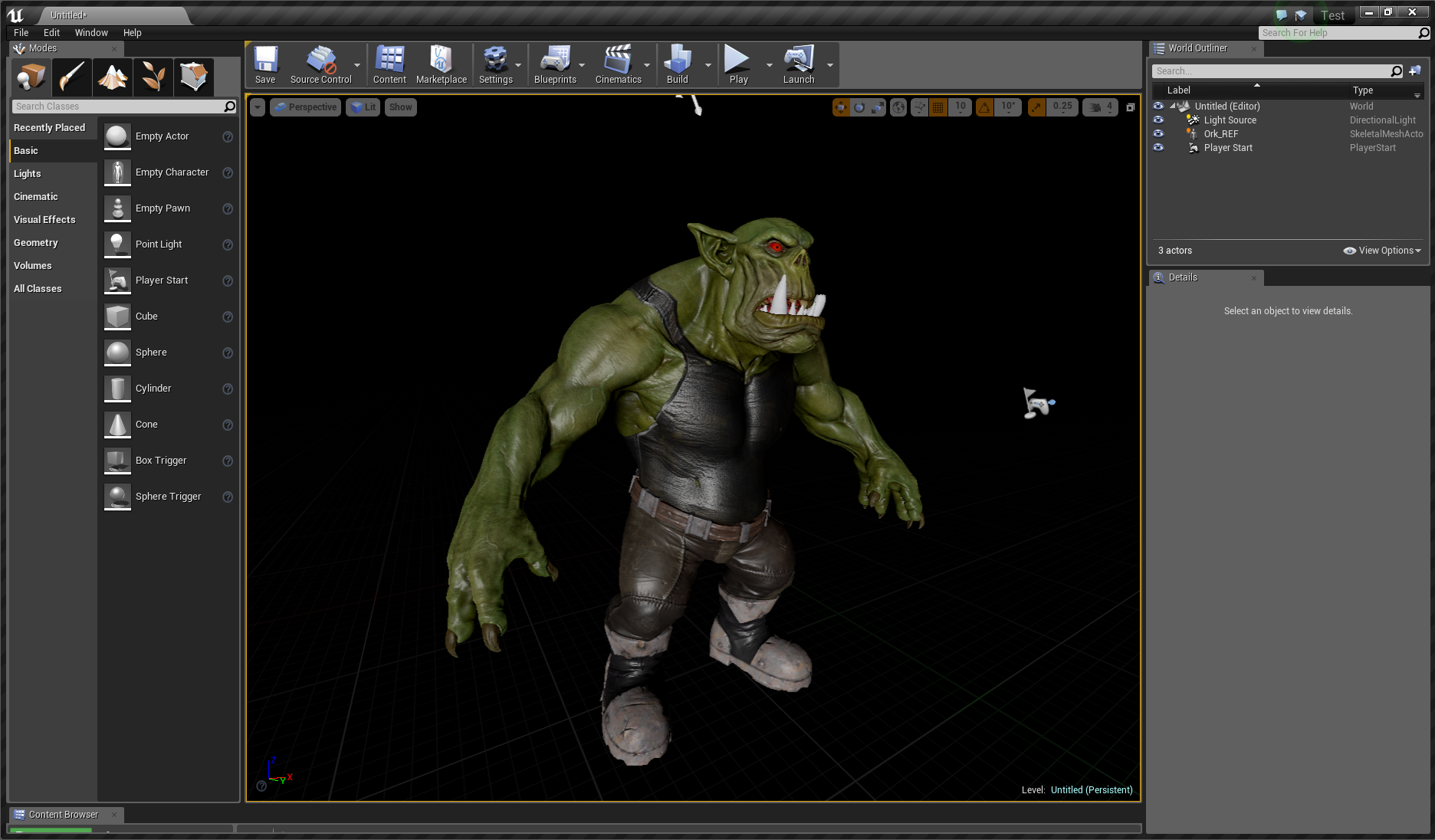Switch to Foliage mode
Viewport: 1435px width, 840px height.
coord(153,77)
